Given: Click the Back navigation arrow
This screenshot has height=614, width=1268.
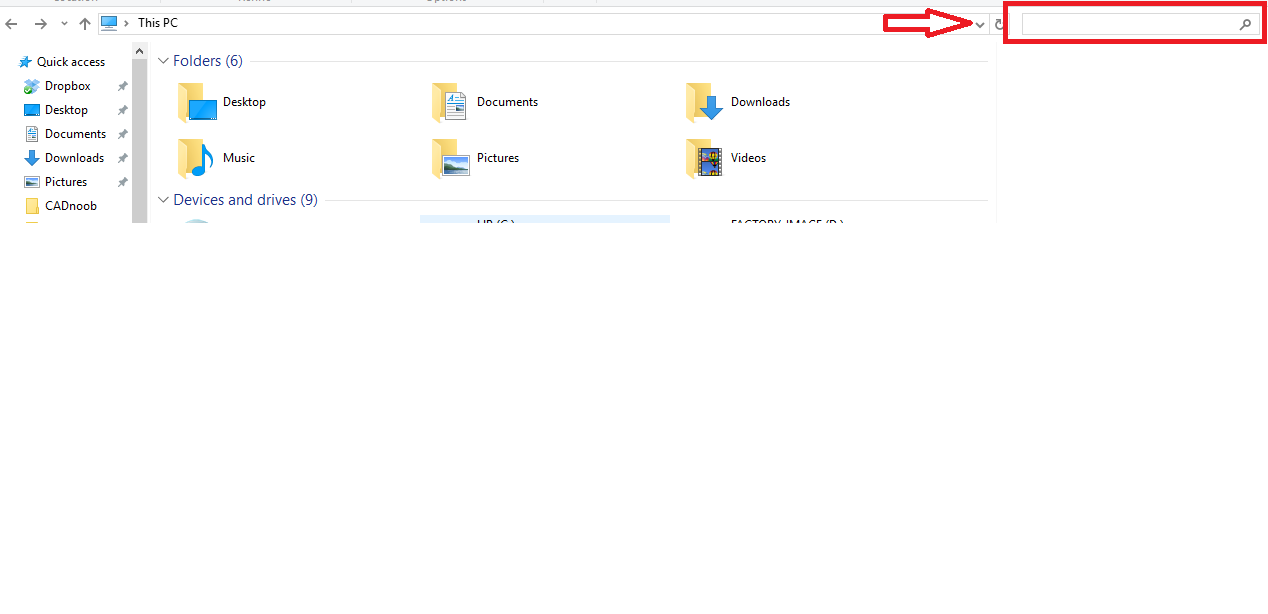Looking at the screenshot, I should (11, 23).
